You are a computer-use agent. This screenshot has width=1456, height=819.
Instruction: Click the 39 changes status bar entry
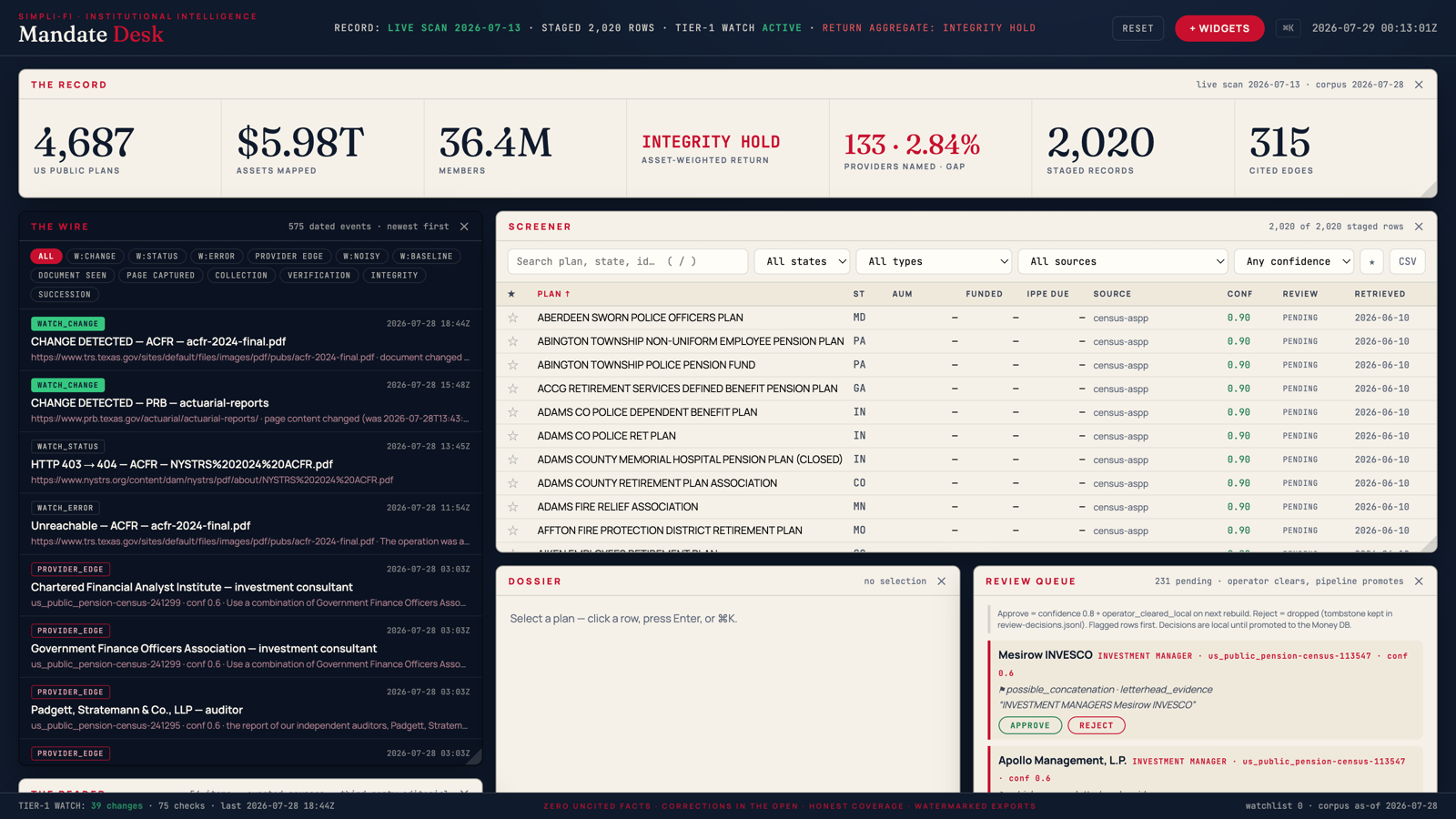(x=116, y=806)
